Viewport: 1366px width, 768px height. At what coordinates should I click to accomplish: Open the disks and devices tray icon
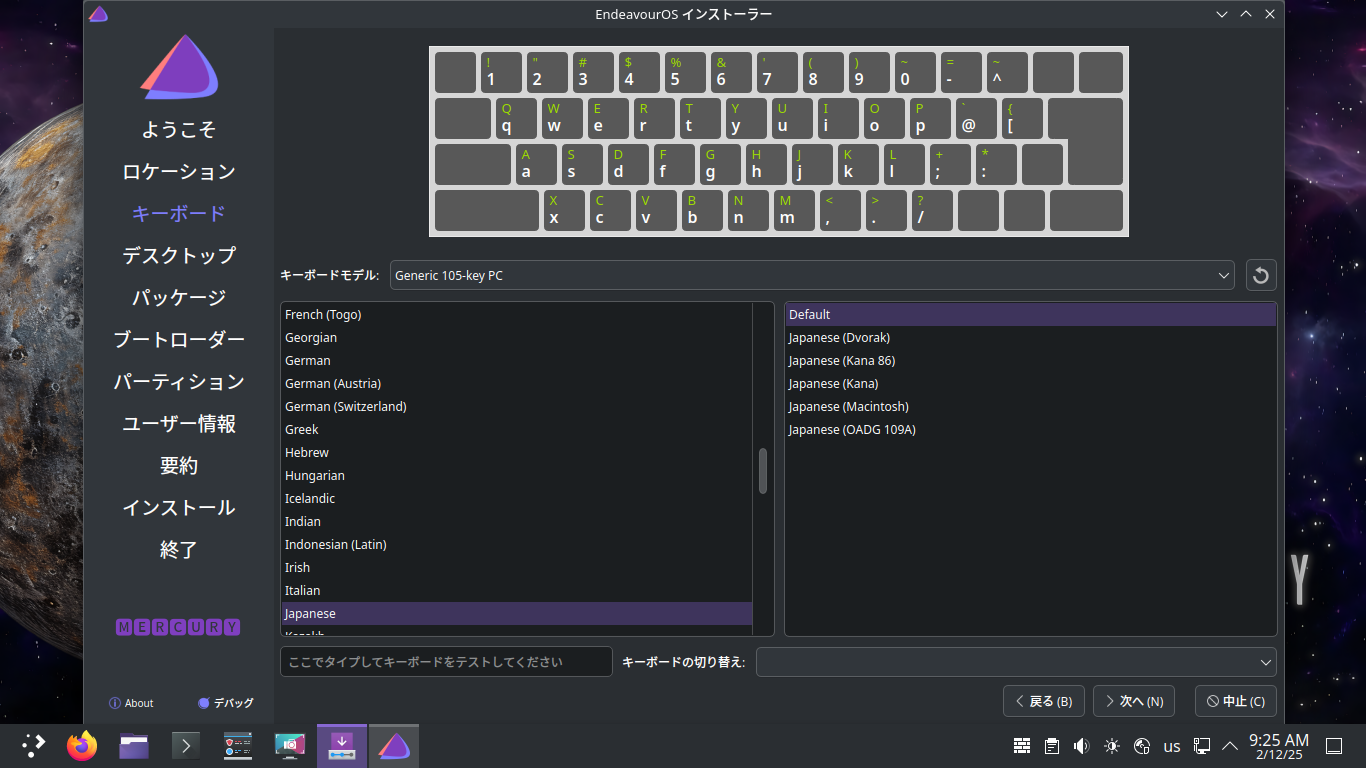(x=1142, y=746)
